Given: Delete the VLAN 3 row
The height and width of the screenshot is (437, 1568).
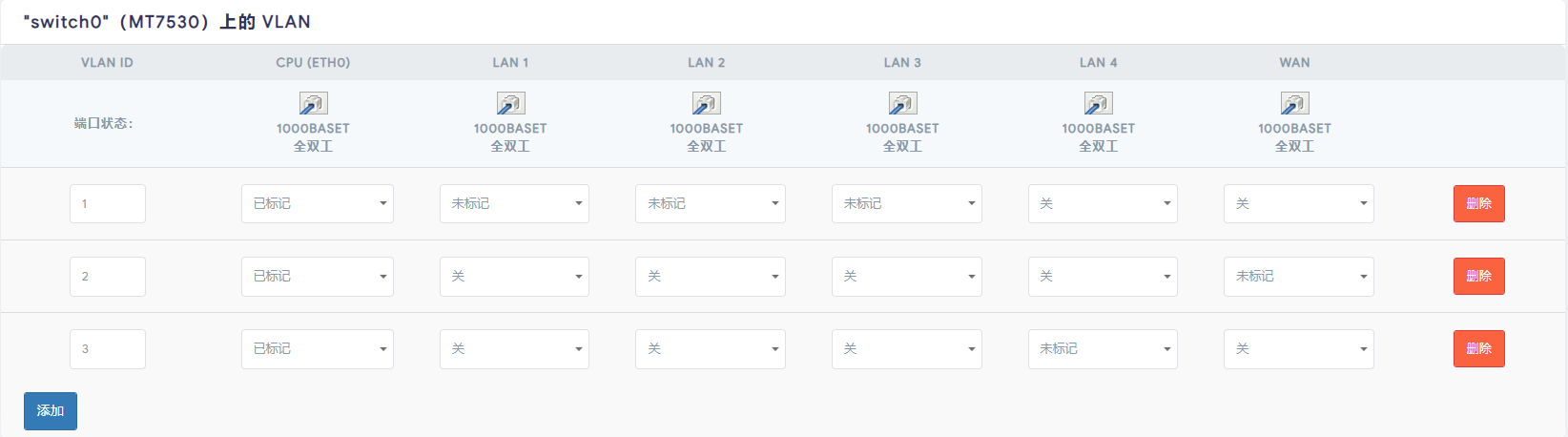Looking at the screenshot, I should (1478, 349).
